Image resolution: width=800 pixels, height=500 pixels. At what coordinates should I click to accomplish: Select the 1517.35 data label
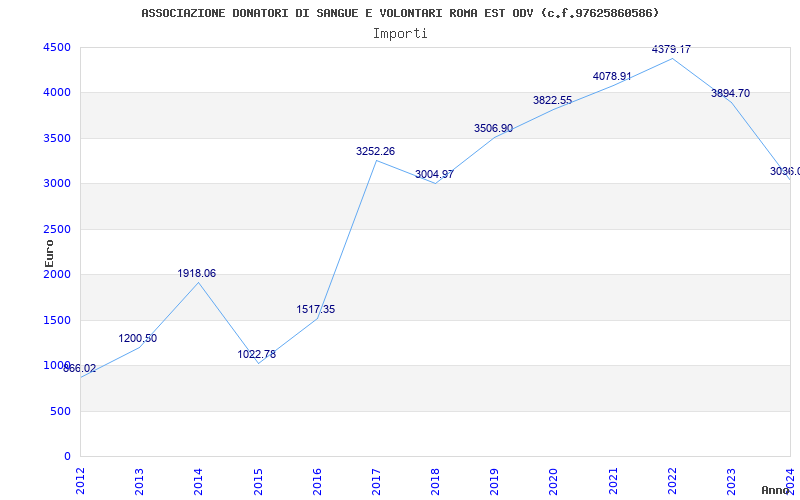[316, 309]
